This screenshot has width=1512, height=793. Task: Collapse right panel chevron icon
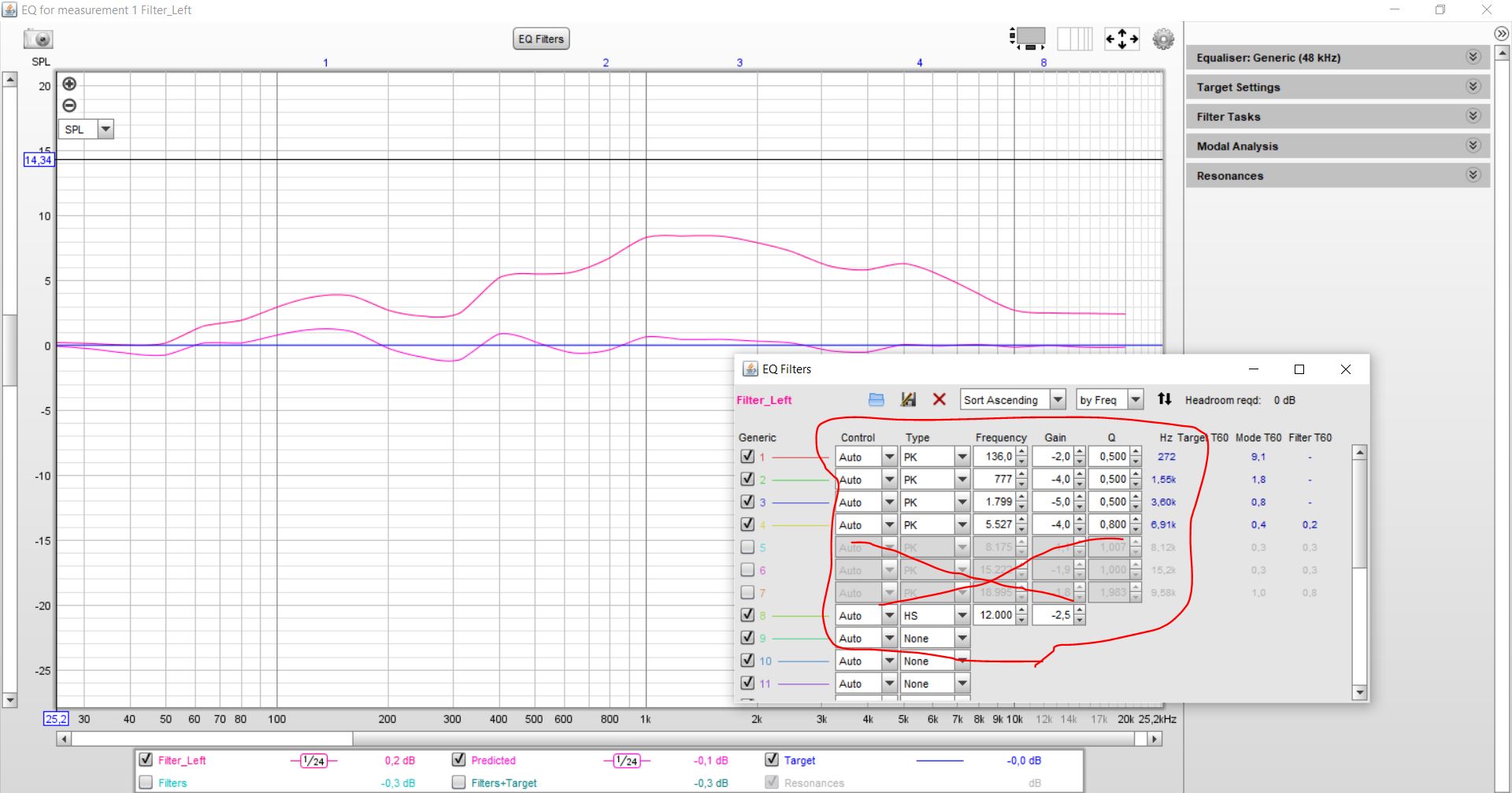click(1501, 33)
